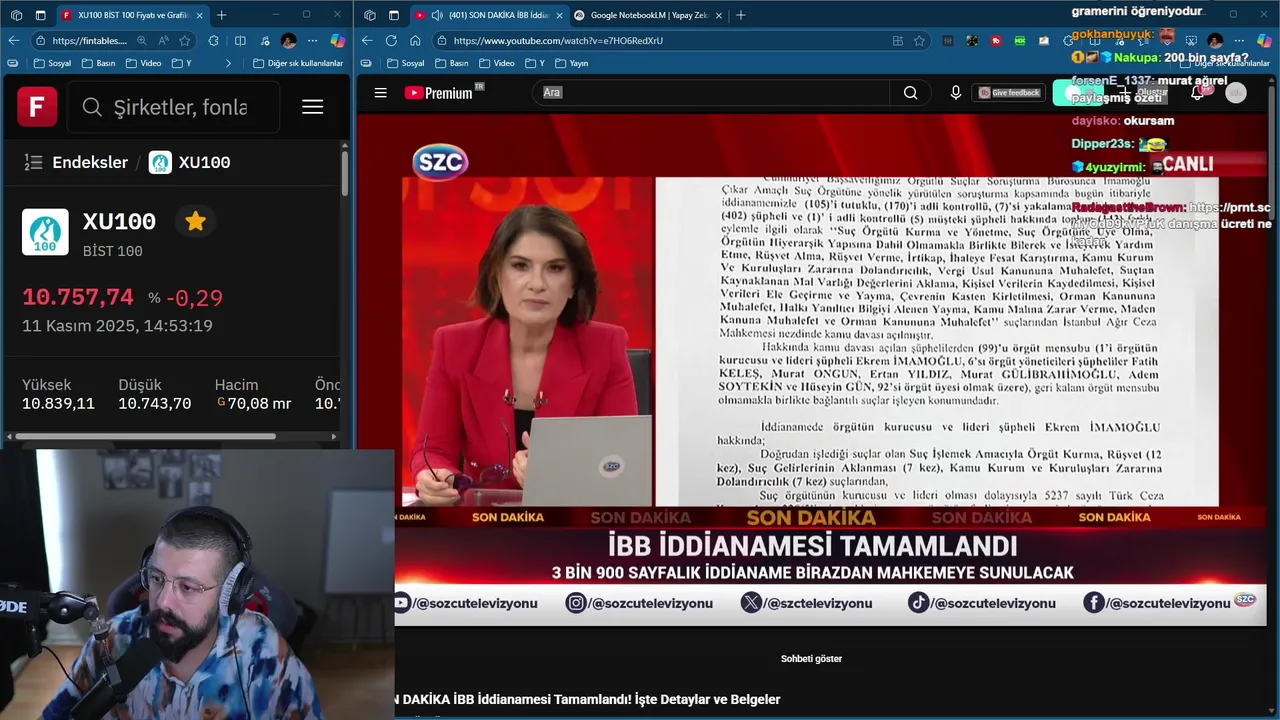This screenshot has width=1280, height=720.
Task: Click right arrow of stats scrollbar
Action: coord(334,436)
